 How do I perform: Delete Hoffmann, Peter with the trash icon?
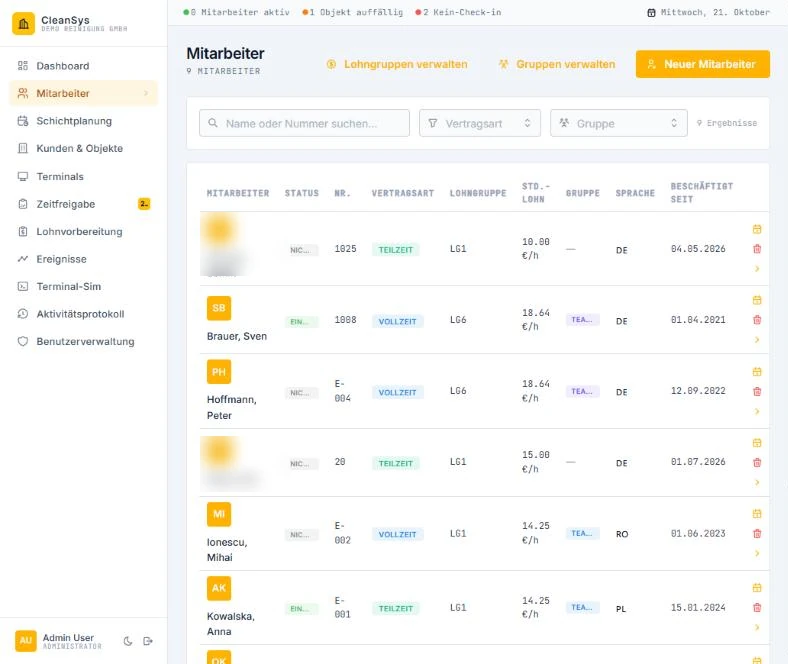click(757, 392)
